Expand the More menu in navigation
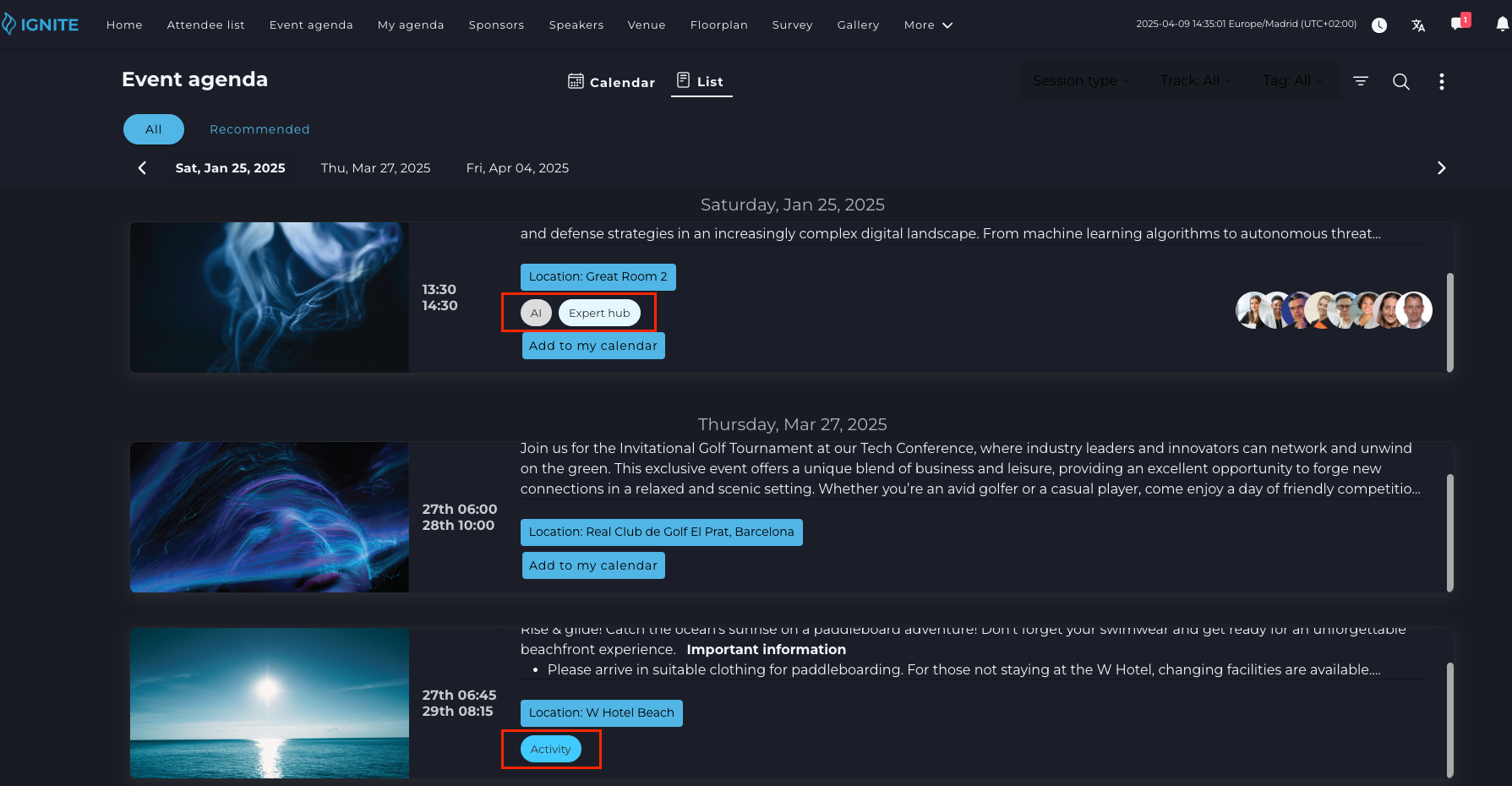Viewport: 1512px width, 786px height. pos(928,25)
